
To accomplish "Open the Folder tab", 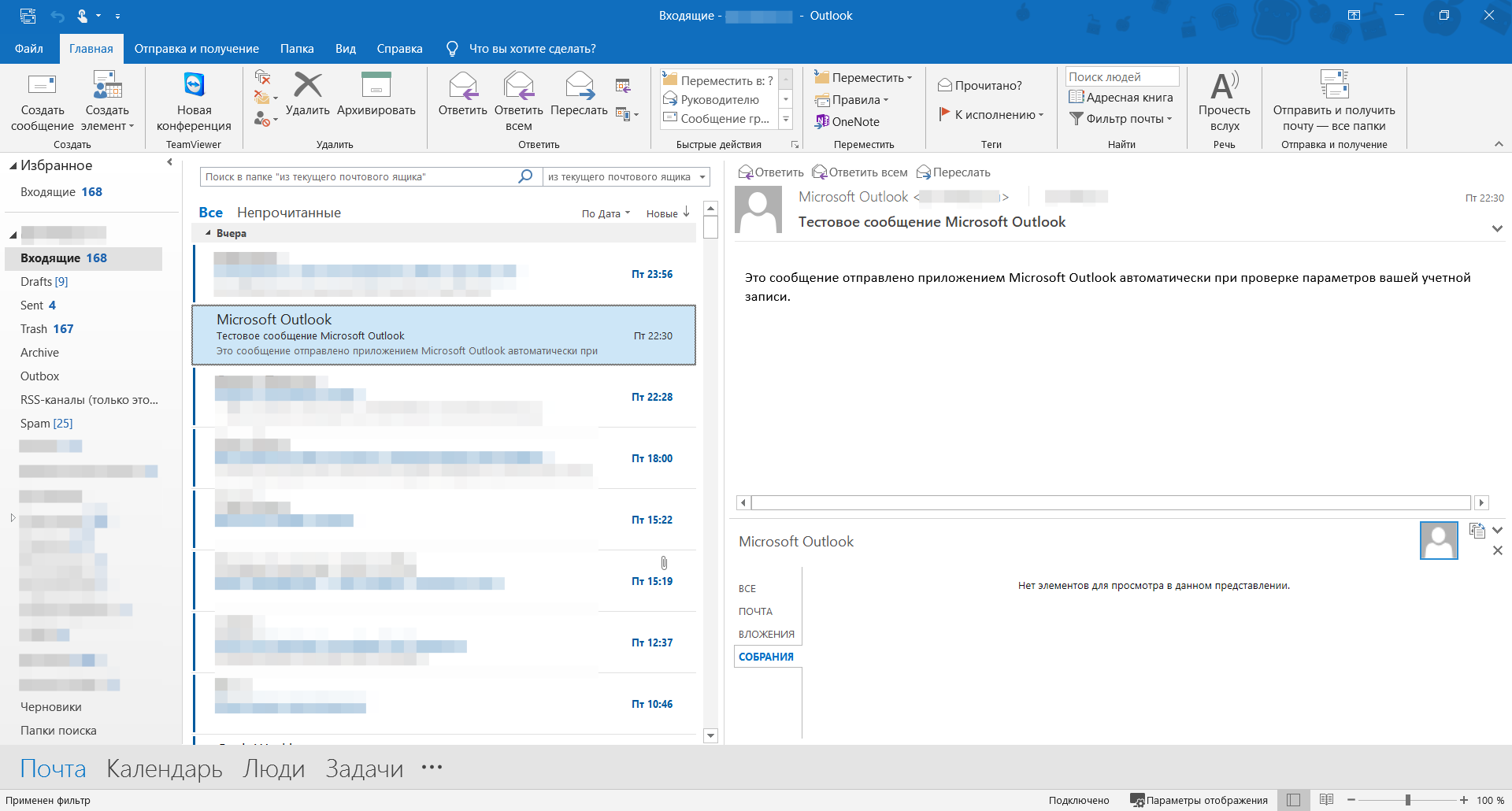I will [x=297, y=48].
